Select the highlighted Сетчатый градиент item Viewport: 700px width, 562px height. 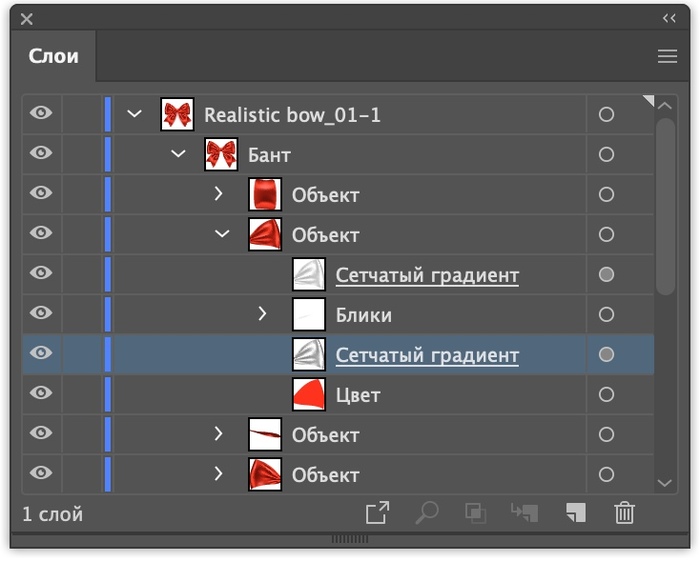pos(427,355)
